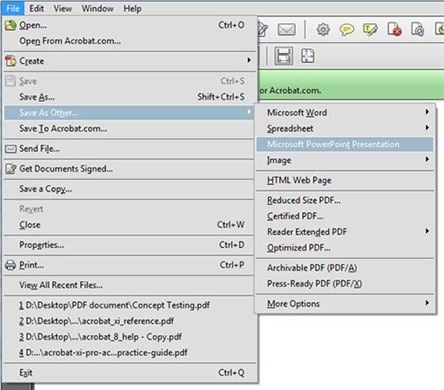
Task: Select Open From Acrobat.com
Action: pos(129,41)
